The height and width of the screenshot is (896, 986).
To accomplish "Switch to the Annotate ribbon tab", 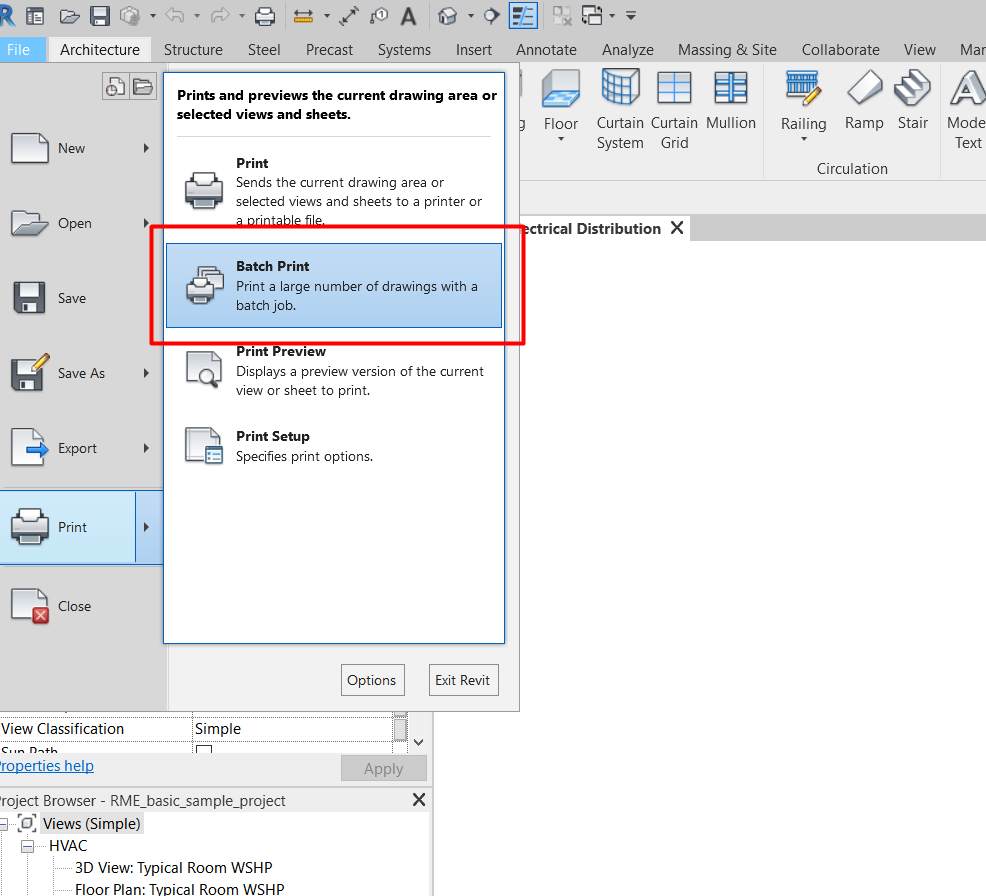I will (546, 50).
